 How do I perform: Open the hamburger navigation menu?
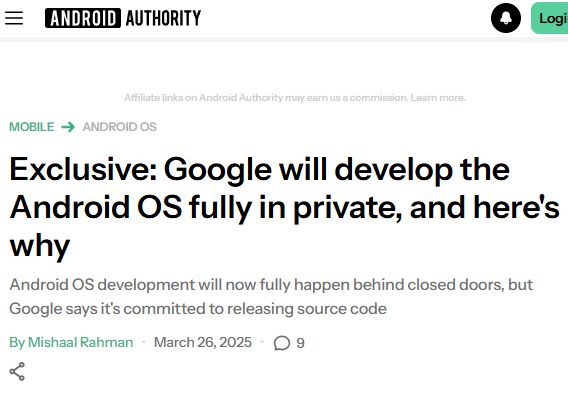pos(14,18)
